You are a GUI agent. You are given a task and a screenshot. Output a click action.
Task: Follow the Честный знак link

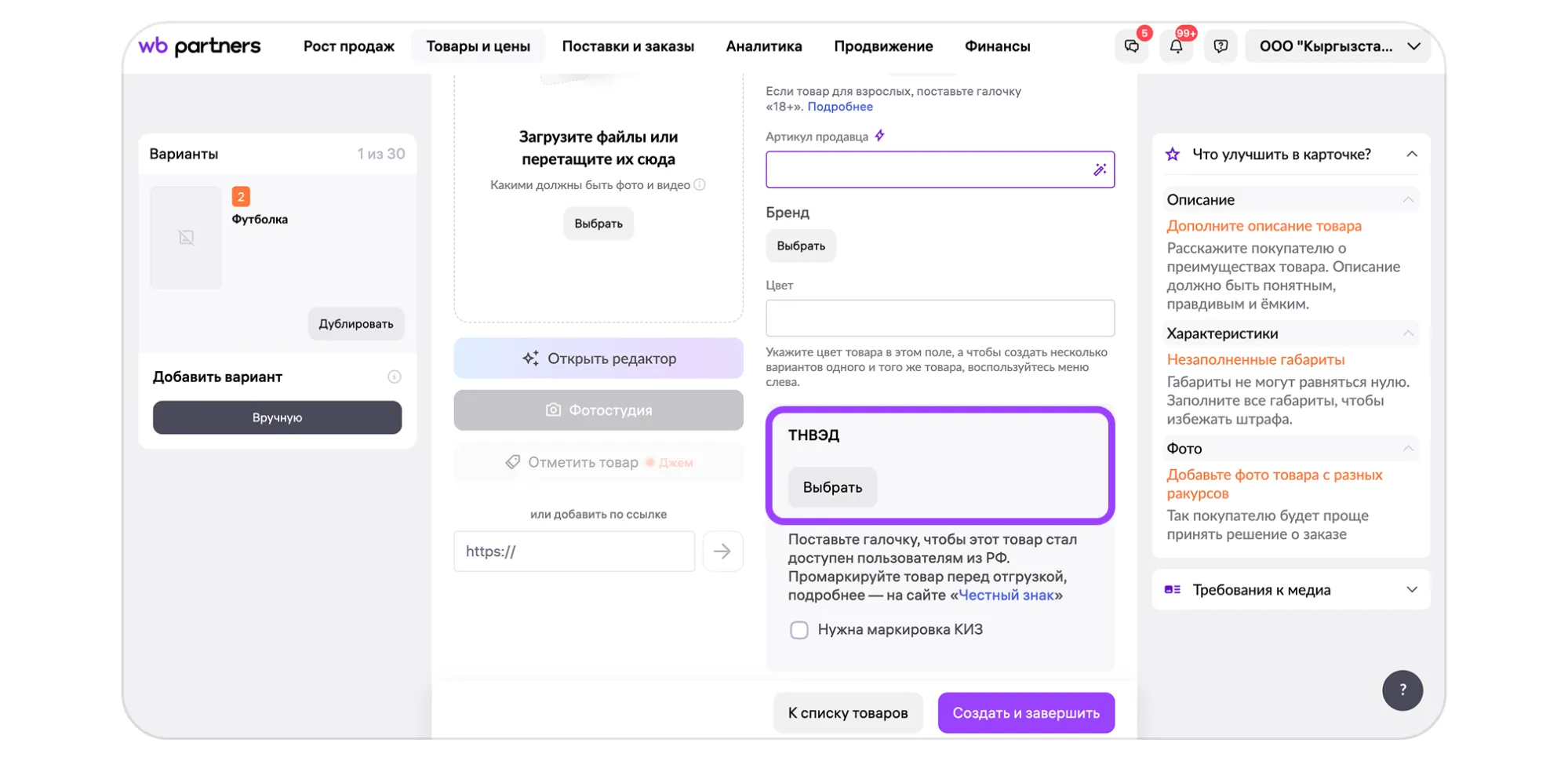pyautogui.click(x=1006, y=595)
